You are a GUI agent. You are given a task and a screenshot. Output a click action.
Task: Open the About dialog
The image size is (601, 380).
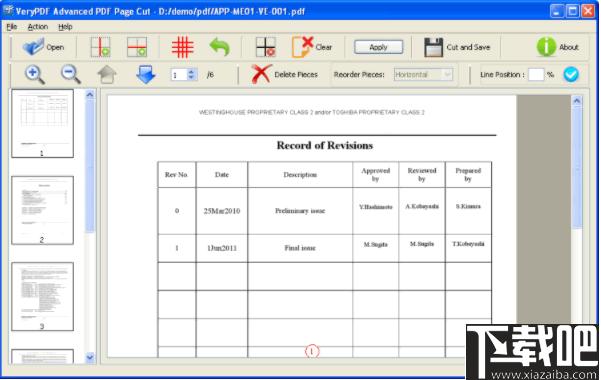point(557,47)
